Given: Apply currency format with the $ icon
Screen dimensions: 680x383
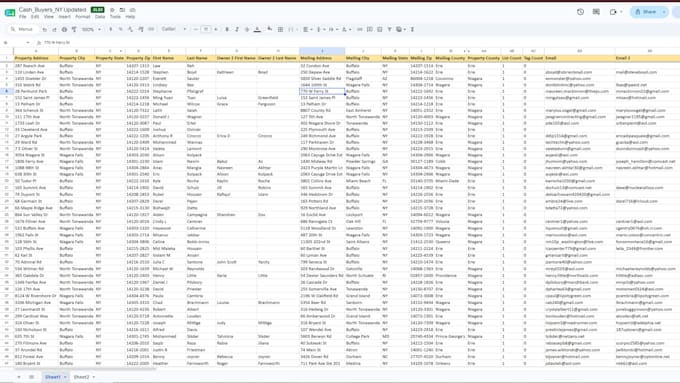Looking at the screenshot, I should click(x=111, y=29).
